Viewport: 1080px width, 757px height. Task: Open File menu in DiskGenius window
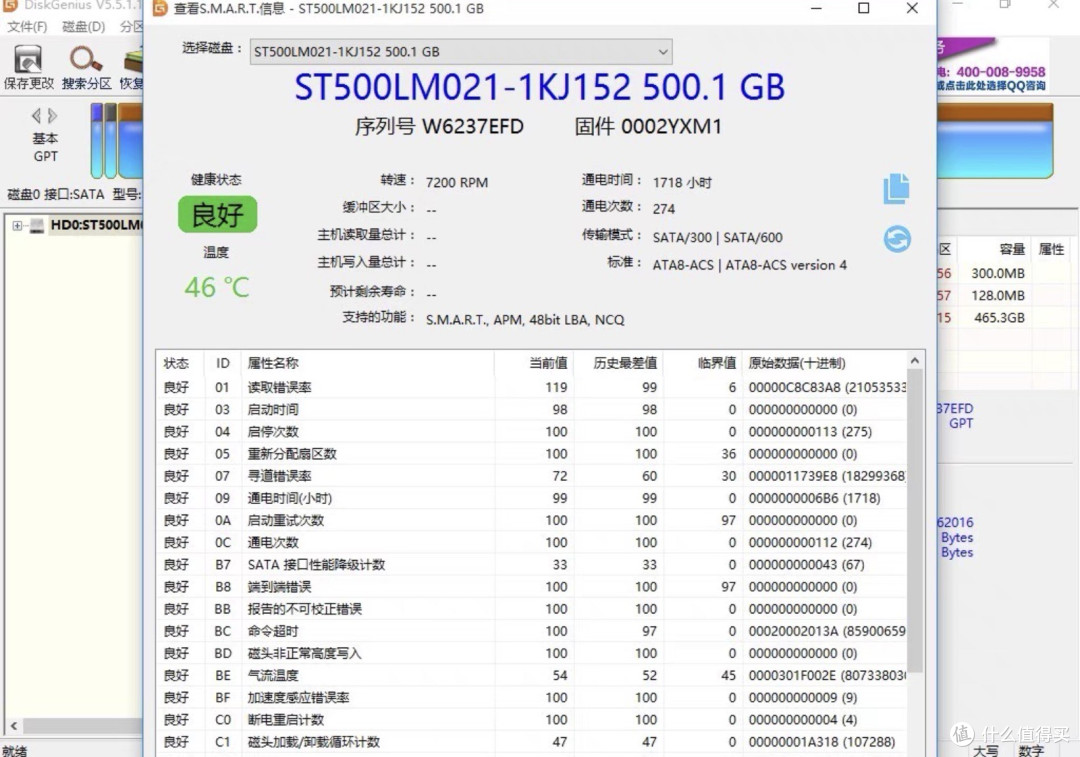28,27
